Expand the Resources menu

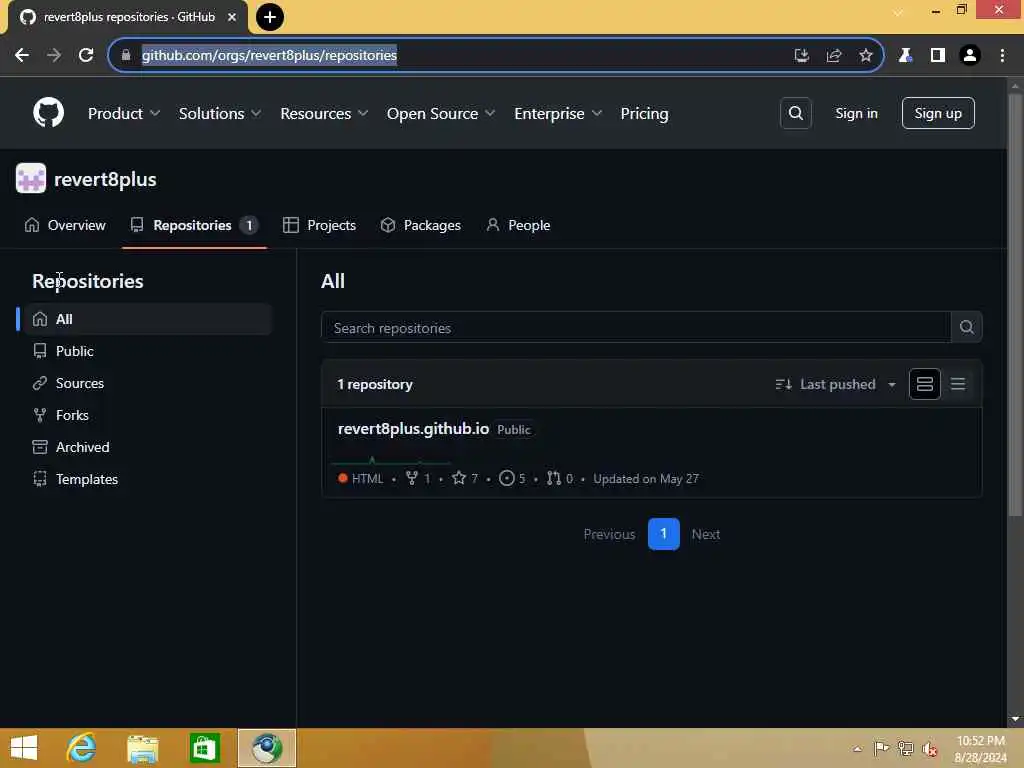[324, 114]
